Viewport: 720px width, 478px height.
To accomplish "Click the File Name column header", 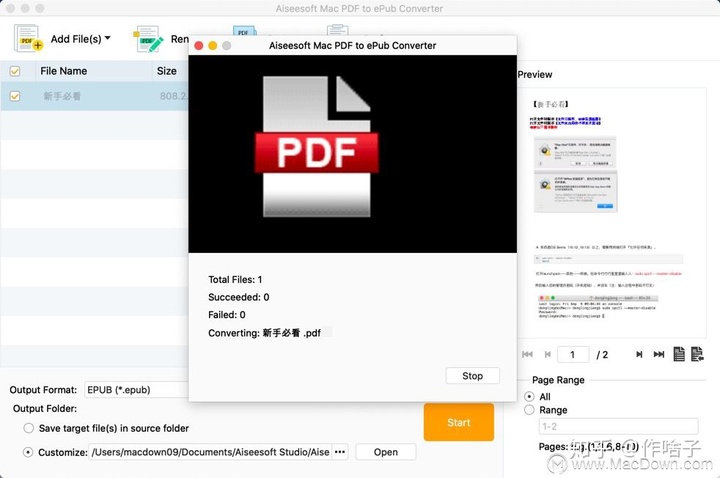I will tap(63, 71).
